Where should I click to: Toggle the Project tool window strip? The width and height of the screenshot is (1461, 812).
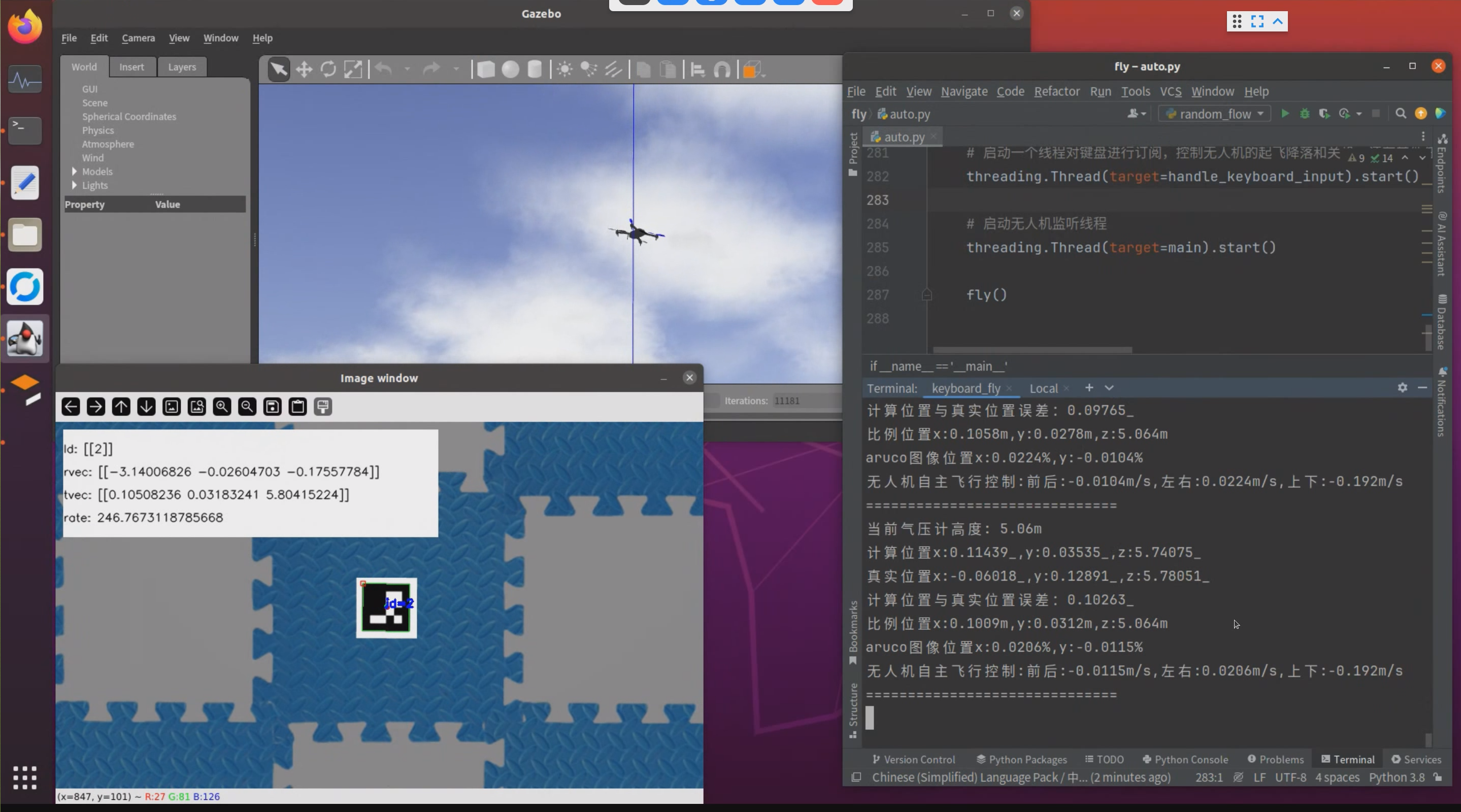853,153
